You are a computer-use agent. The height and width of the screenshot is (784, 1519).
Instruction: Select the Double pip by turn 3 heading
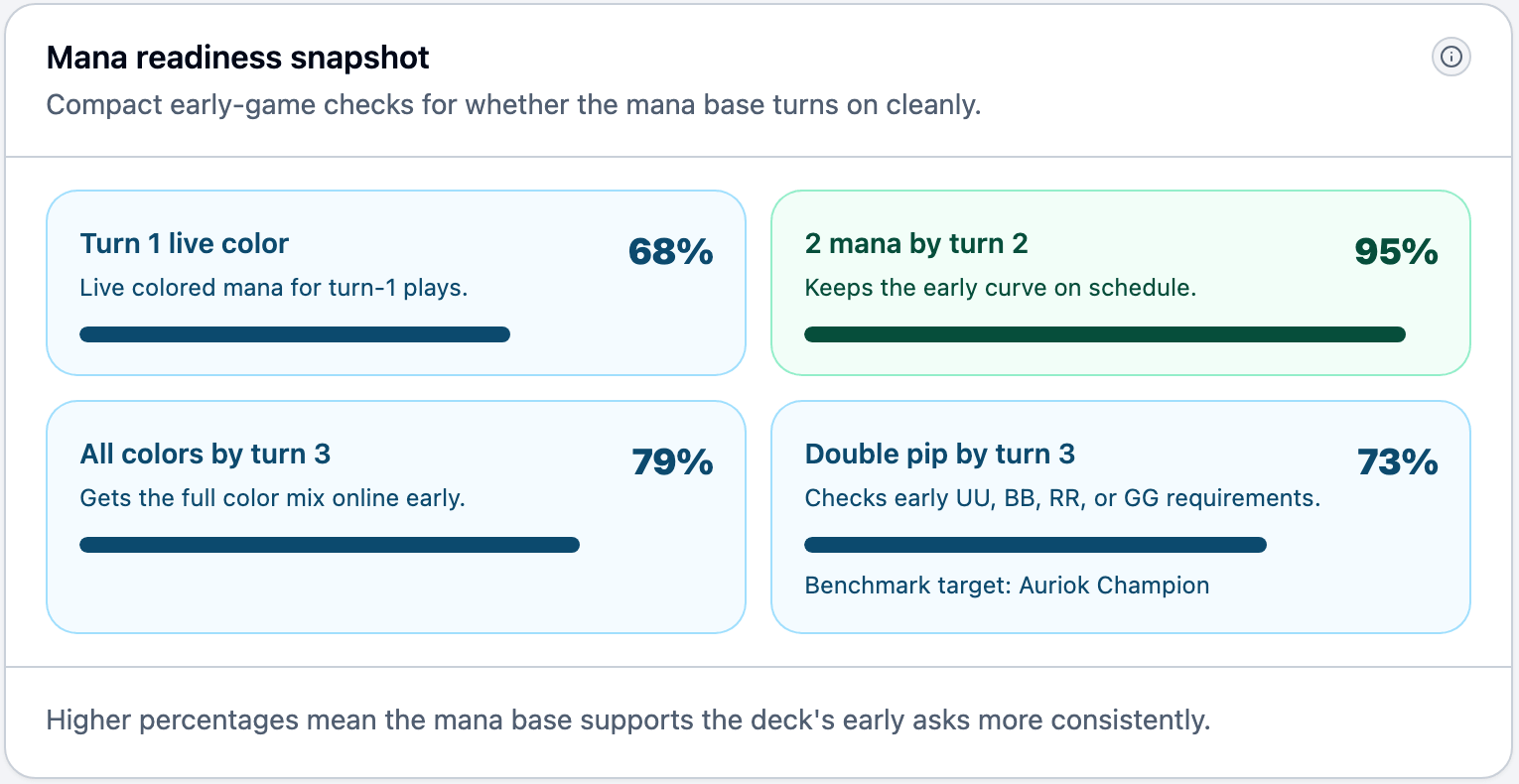point(938,454)
